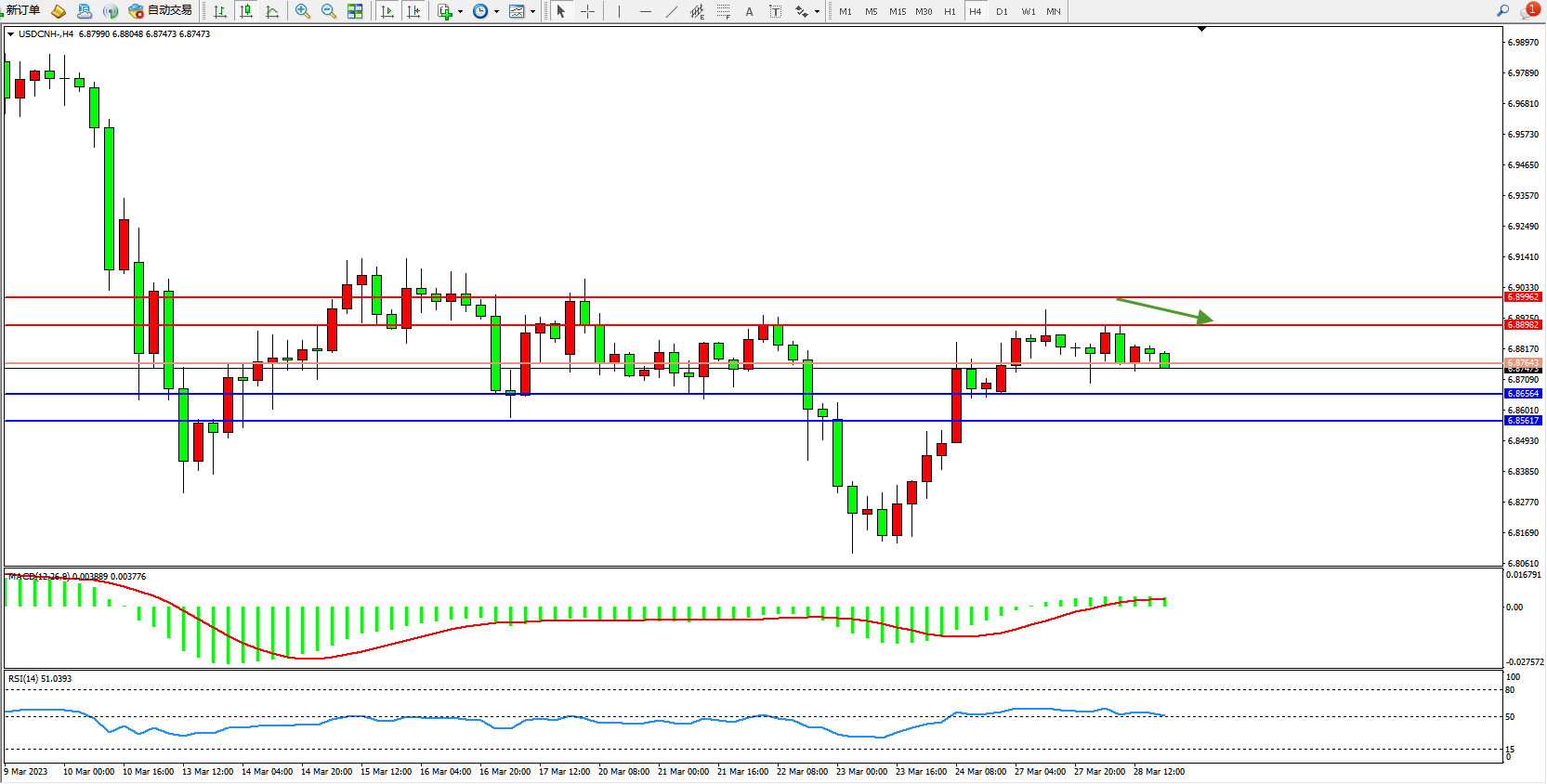1547x784 pixels.
Task: Click the 自动交易 auto trading button
Action: point(161,11)
